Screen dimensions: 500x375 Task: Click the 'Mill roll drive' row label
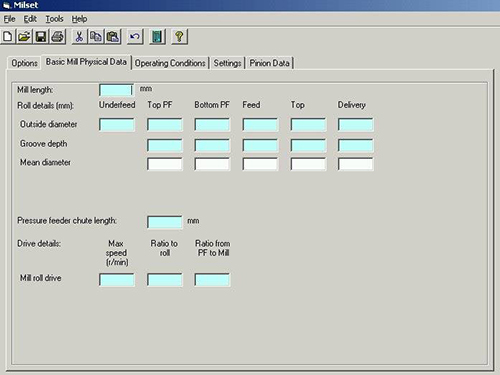click(41, 278)
